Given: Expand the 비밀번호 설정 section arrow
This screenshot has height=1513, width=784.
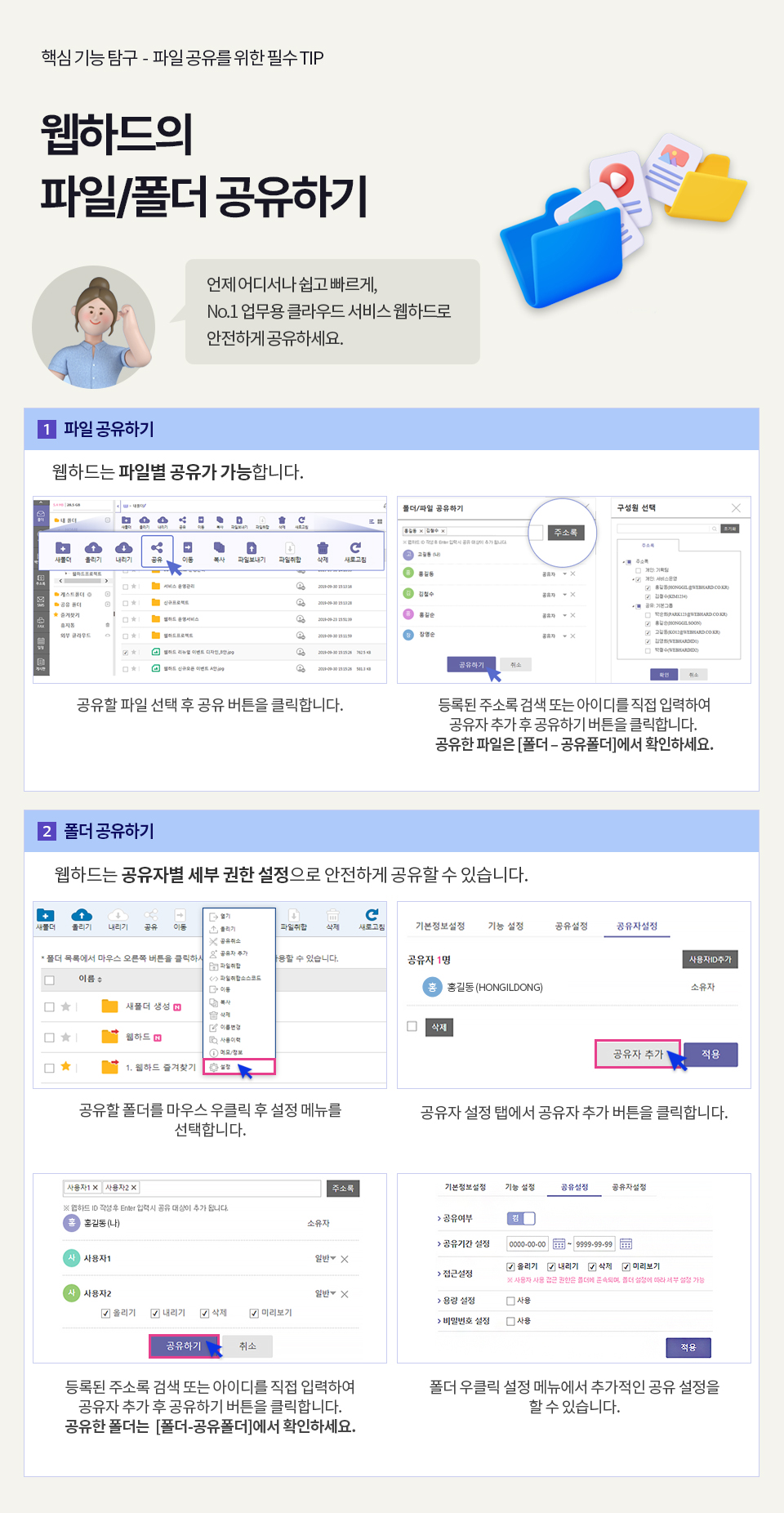Looking at the screenshot, I should (439, 1321).
